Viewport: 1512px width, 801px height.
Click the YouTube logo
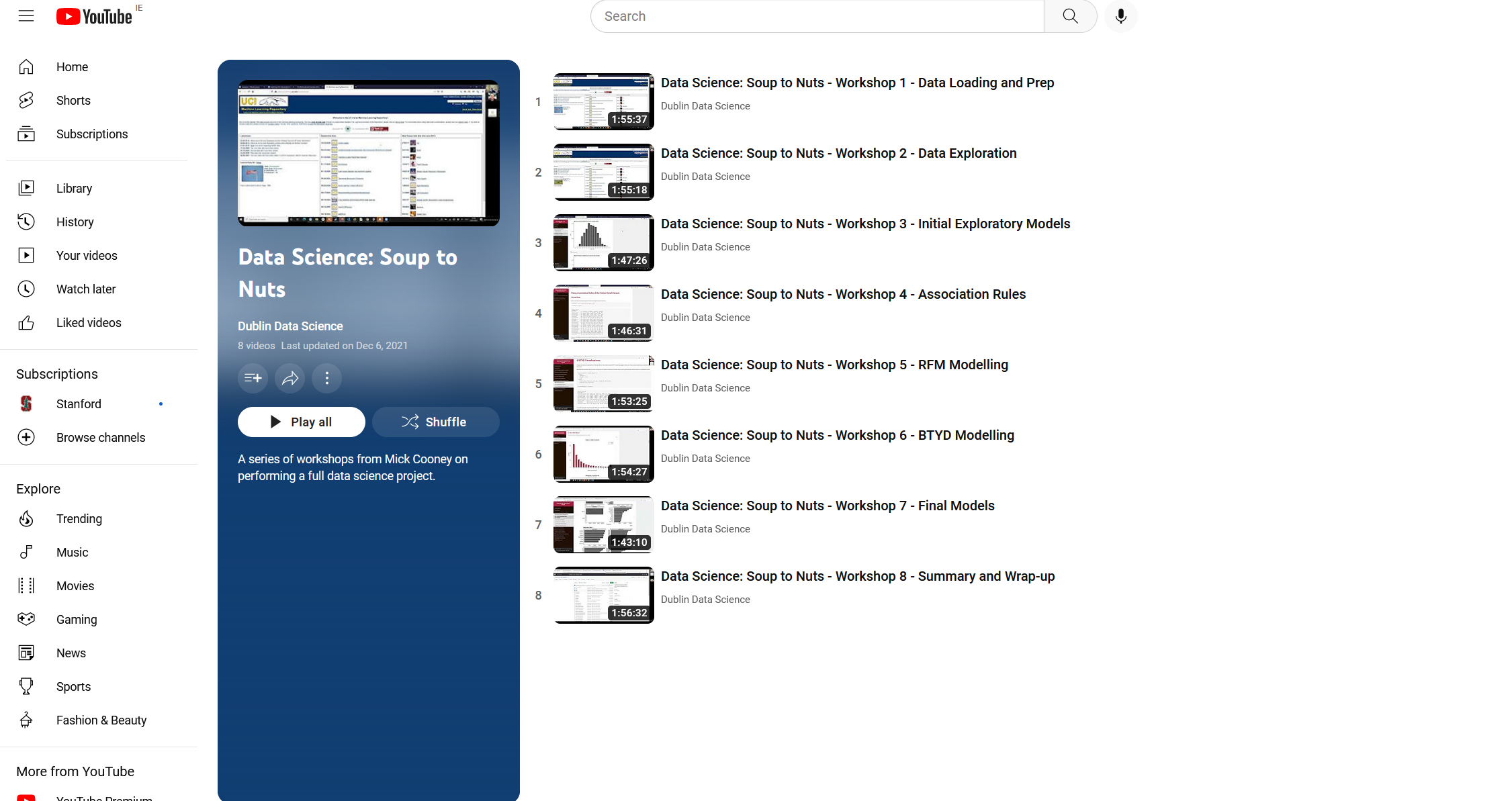tap(94, 16)
